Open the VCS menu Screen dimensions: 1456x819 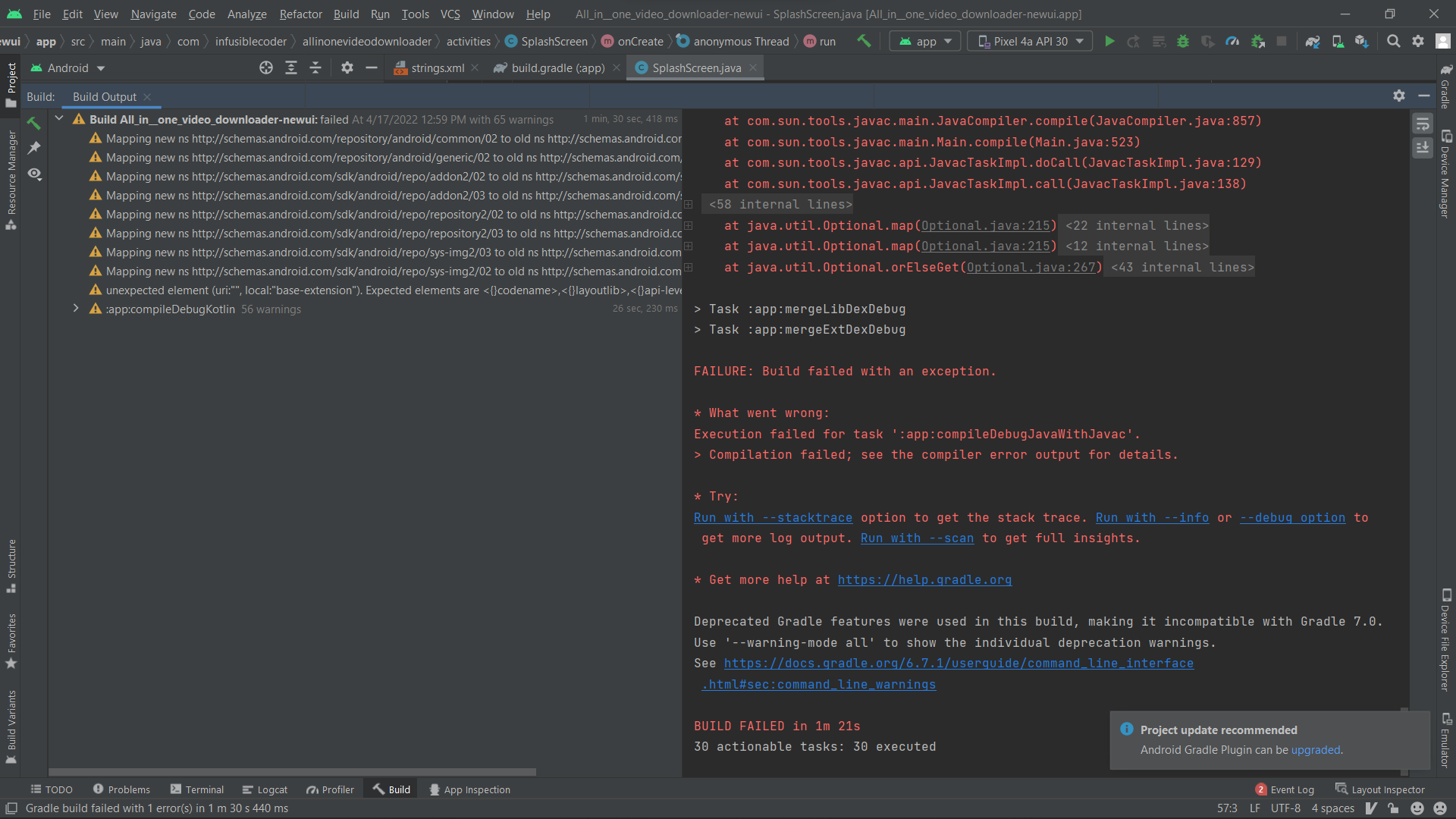(450, 14)
